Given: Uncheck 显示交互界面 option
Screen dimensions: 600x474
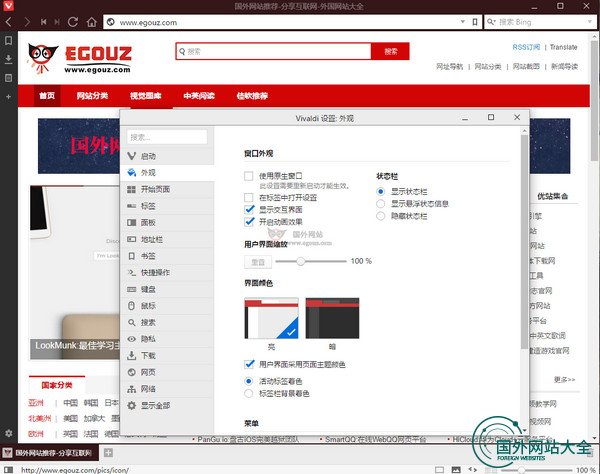Looking at the screenshot, I should [x=249, y=209].
